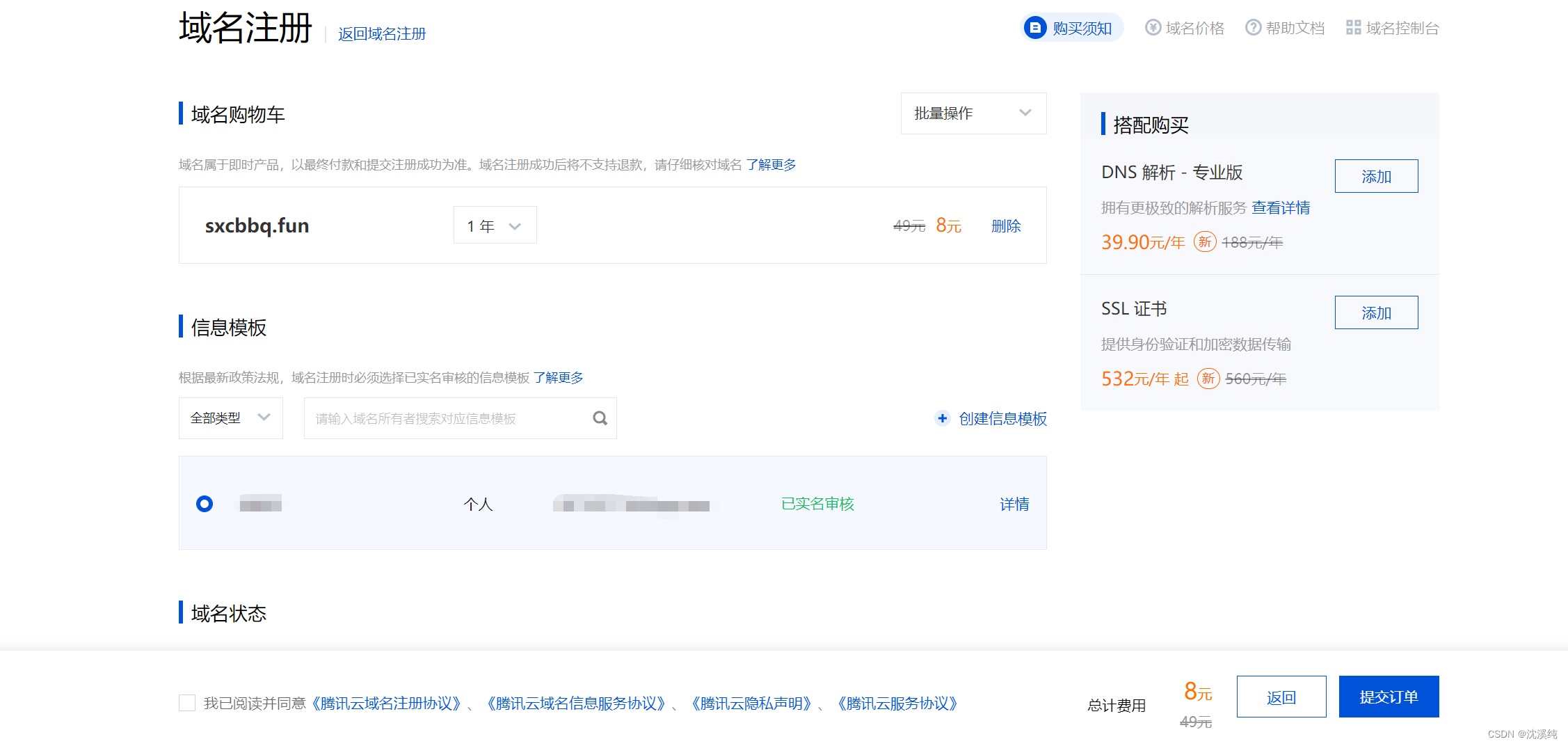
Task: Click the 532元/年 起 price text
Action: tap(1145, 379)
